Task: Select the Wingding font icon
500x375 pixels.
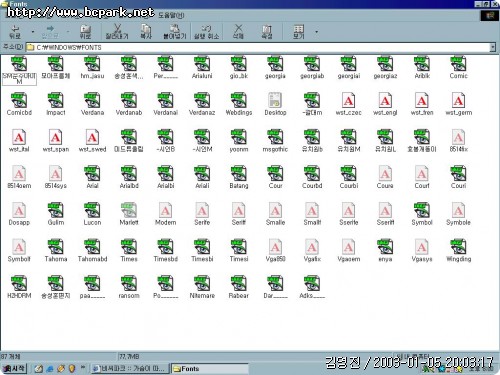Action: pyautogui.click(x=458, y=251)
